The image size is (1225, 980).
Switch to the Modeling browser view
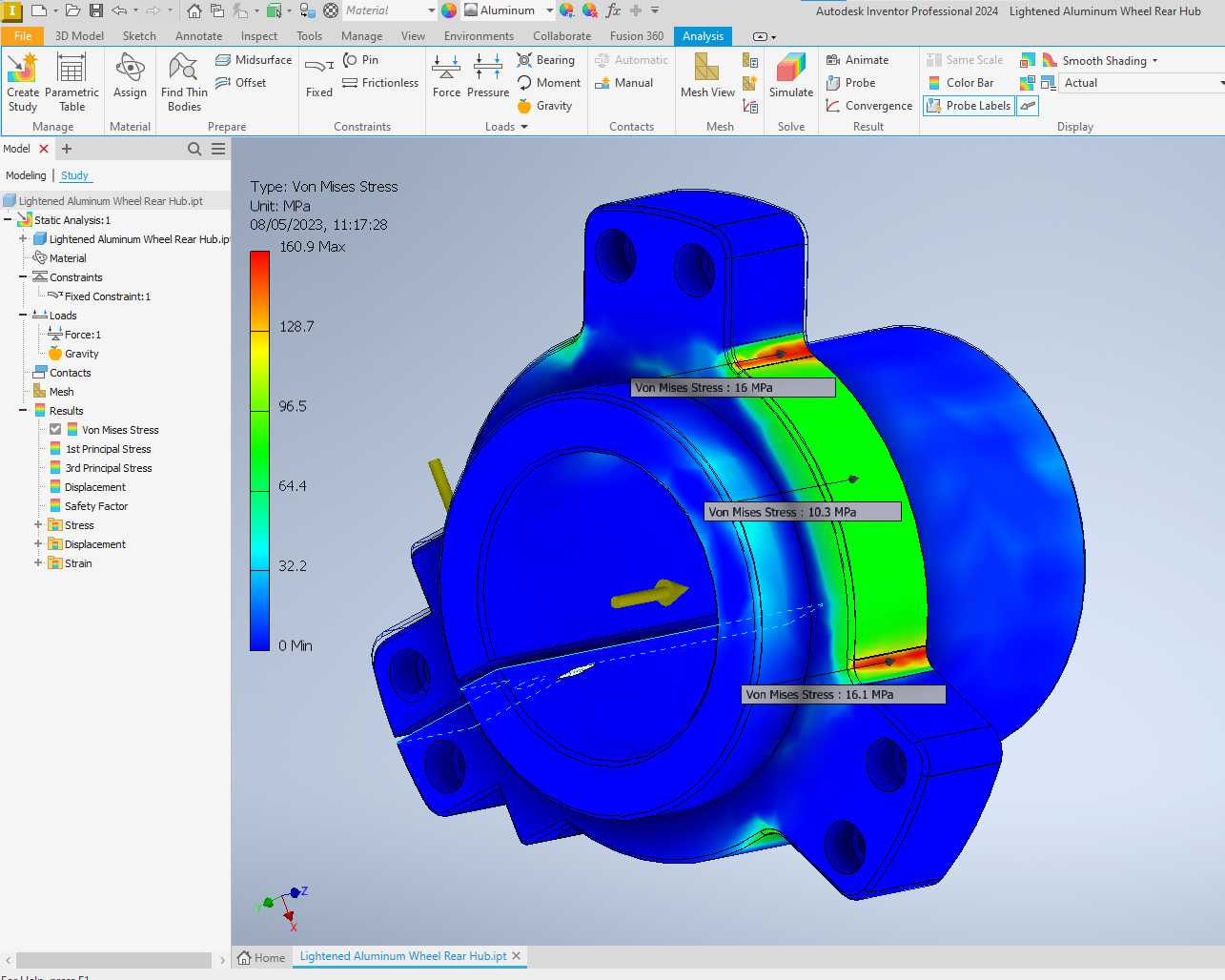pyautogui.click(x=26, y=175)
